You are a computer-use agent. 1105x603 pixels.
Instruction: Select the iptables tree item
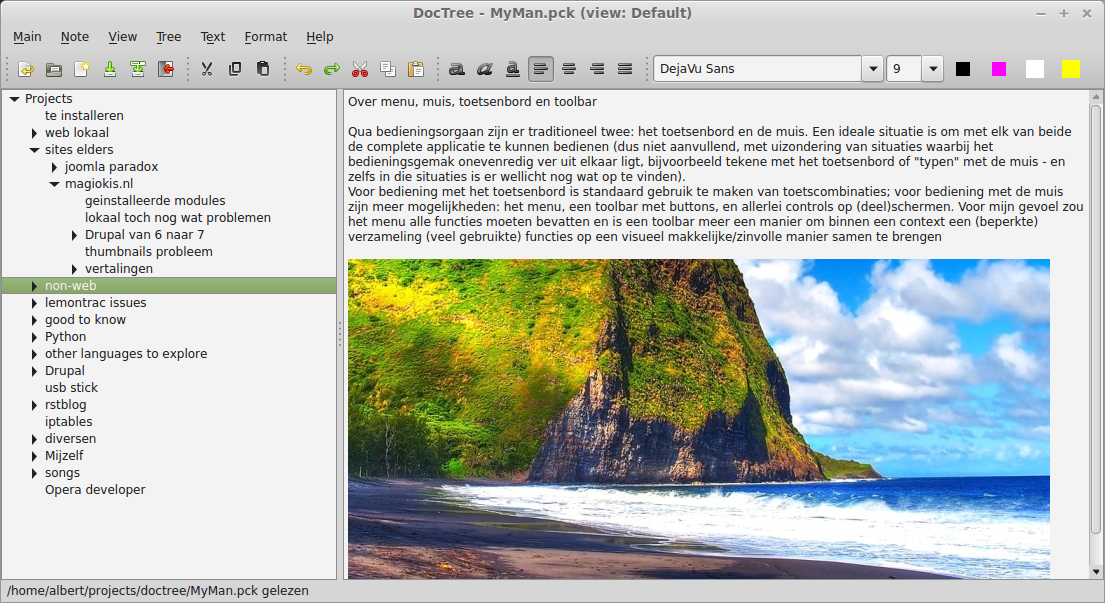tap(68, 421)
